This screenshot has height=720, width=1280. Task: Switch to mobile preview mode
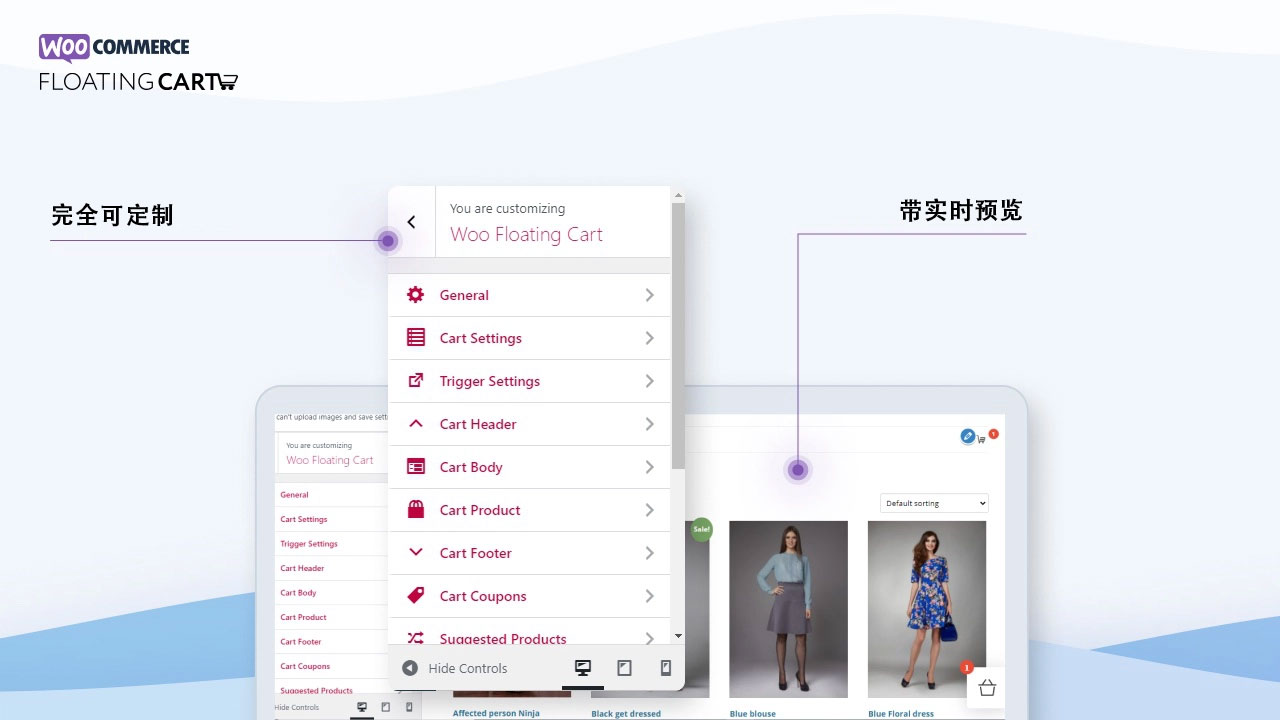point(665,668)
